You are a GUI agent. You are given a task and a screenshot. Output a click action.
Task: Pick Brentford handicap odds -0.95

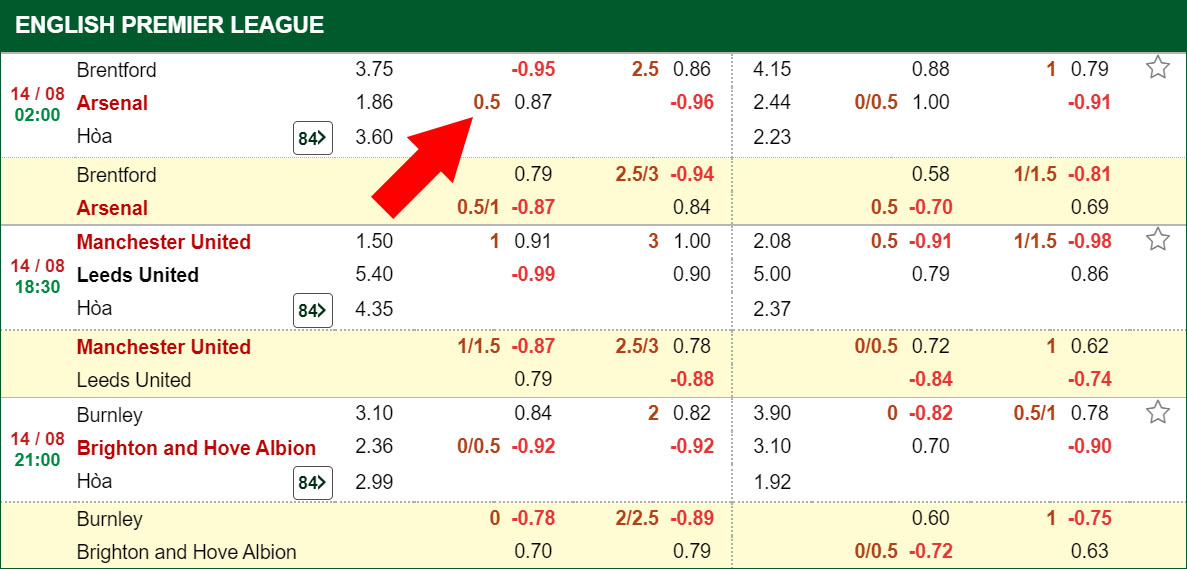534,70
